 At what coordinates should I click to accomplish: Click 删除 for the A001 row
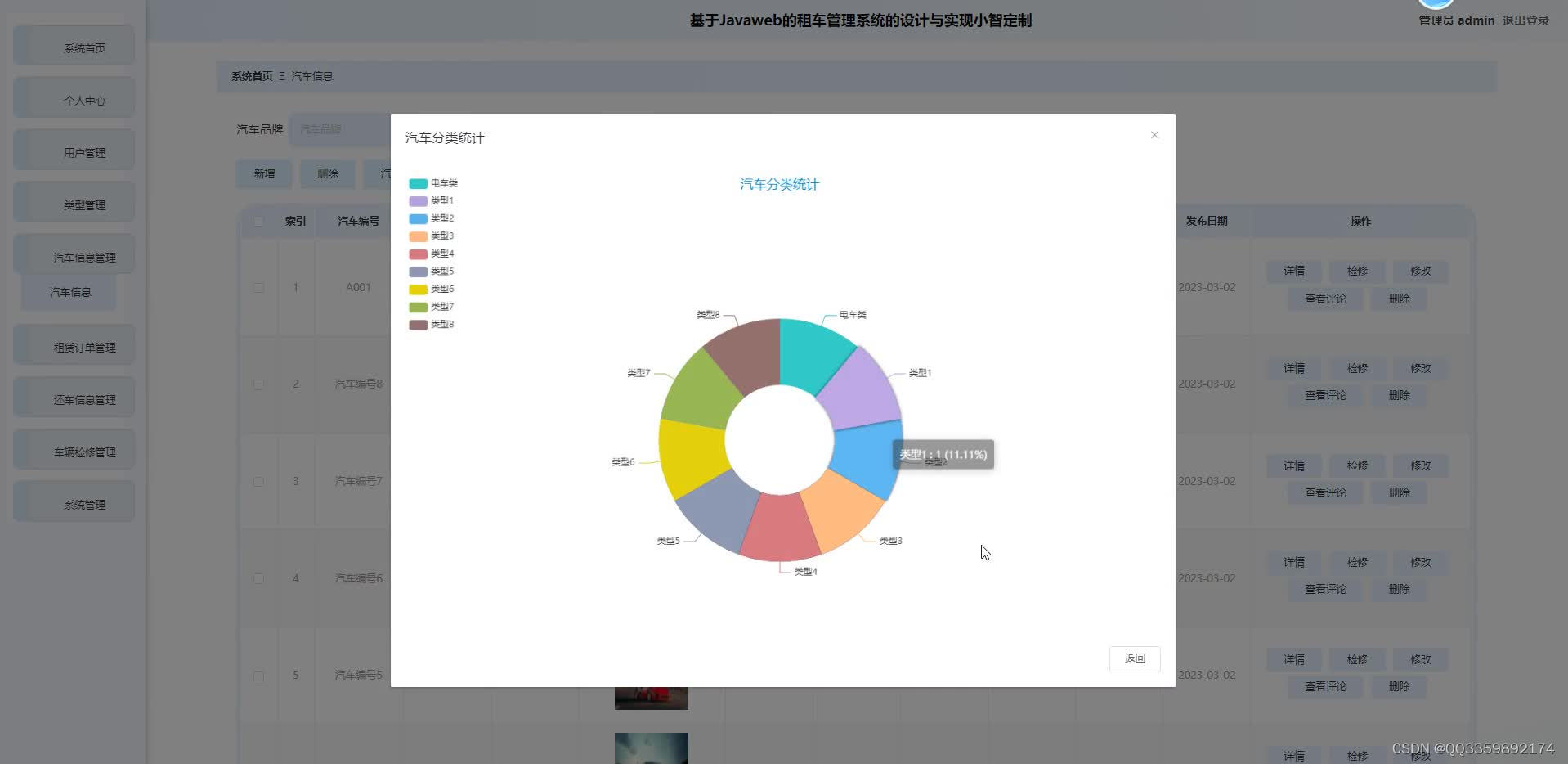(x=1399, y=299)
